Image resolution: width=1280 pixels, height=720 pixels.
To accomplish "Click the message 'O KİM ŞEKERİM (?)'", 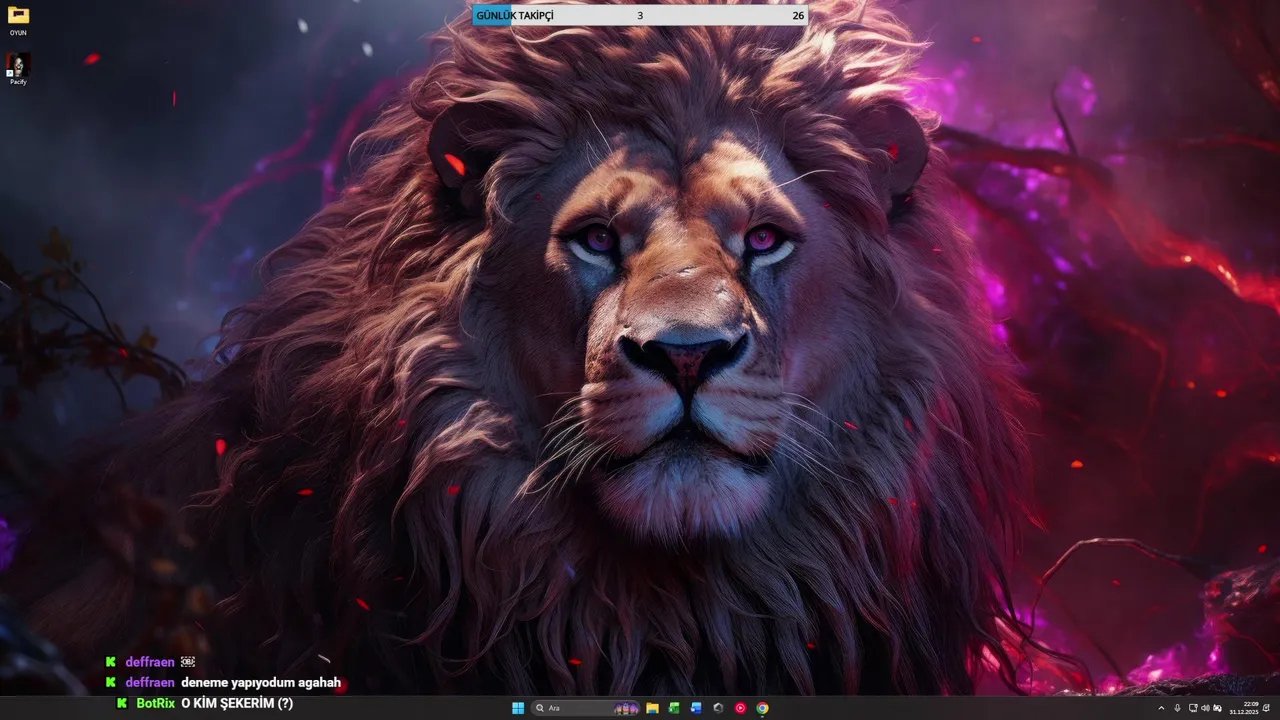I will 237,703.
